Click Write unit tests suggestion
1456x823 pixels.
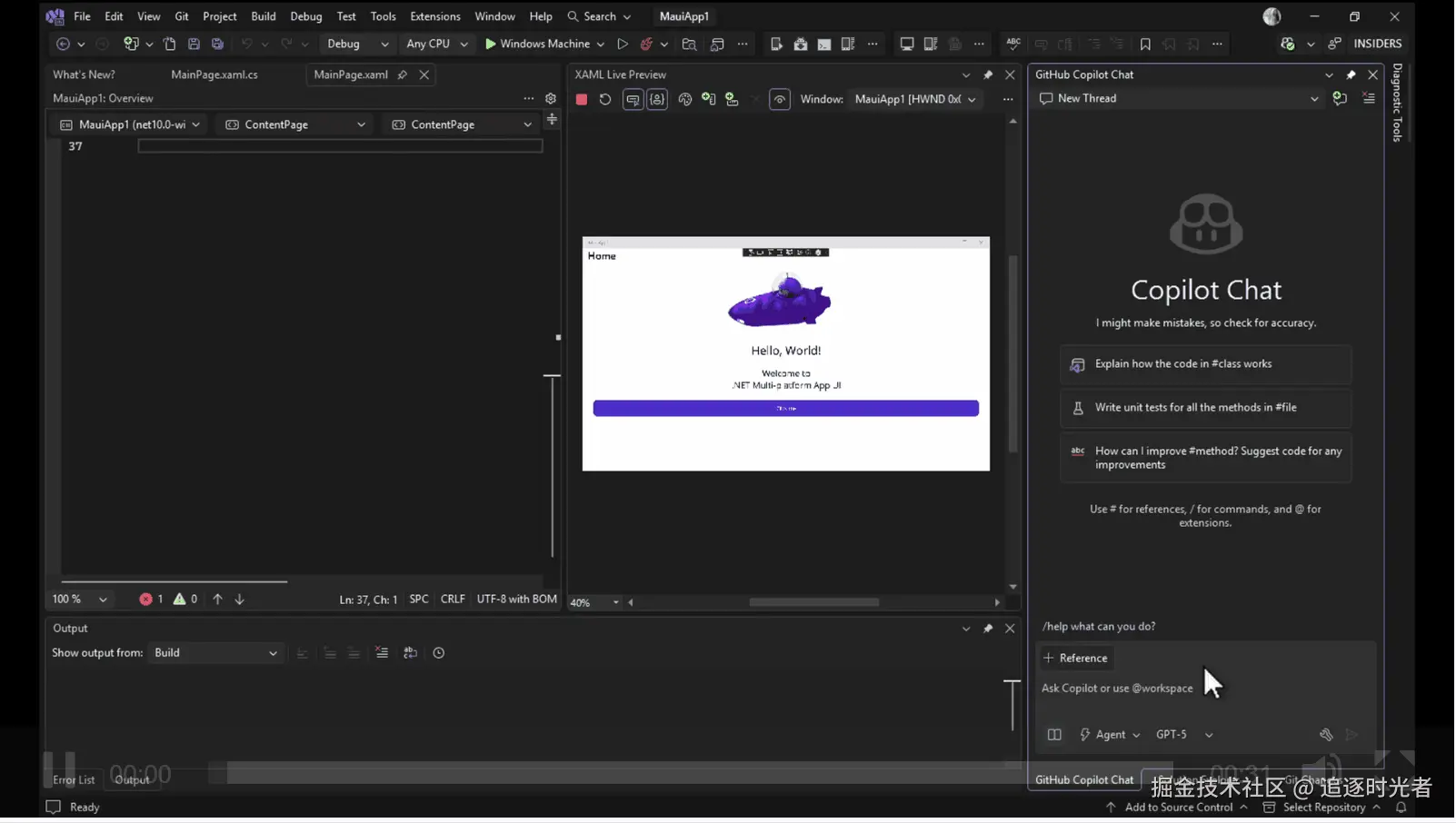[1205, 408]
